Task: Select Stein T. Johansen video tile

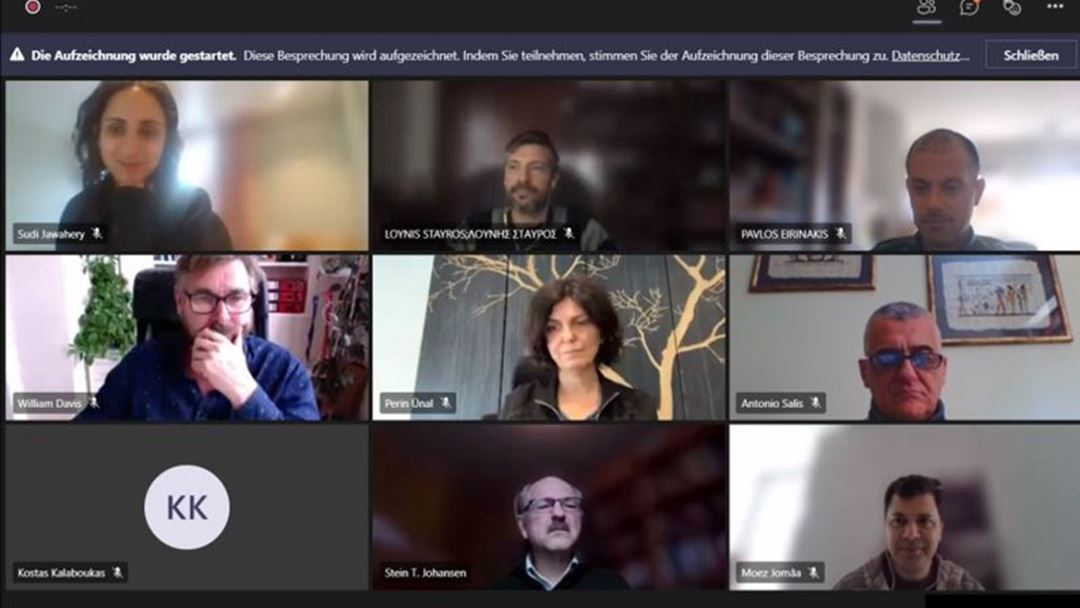Action: [x=548, y=507]
